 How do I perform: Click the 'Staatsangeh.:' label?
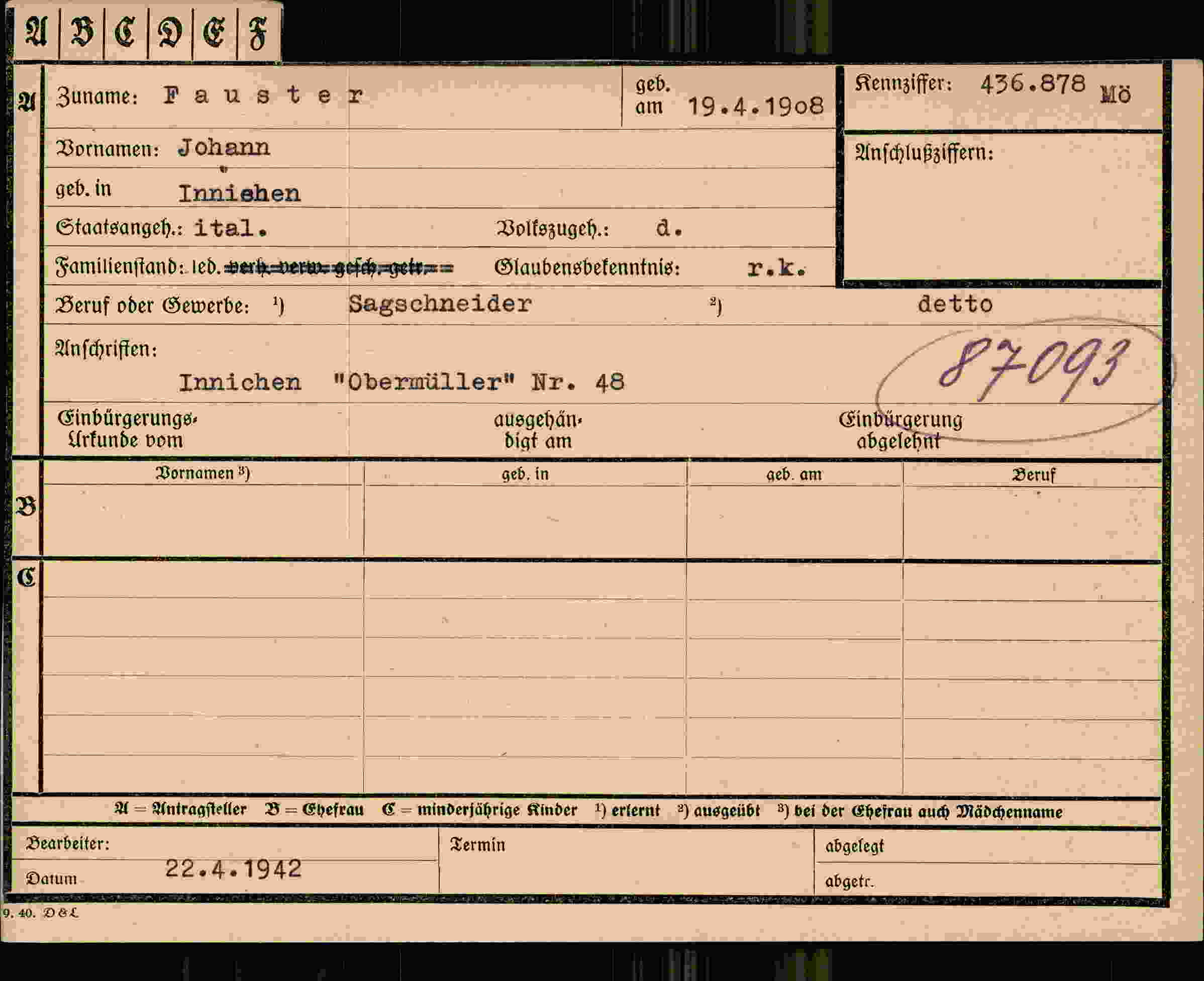pos(119,228)
